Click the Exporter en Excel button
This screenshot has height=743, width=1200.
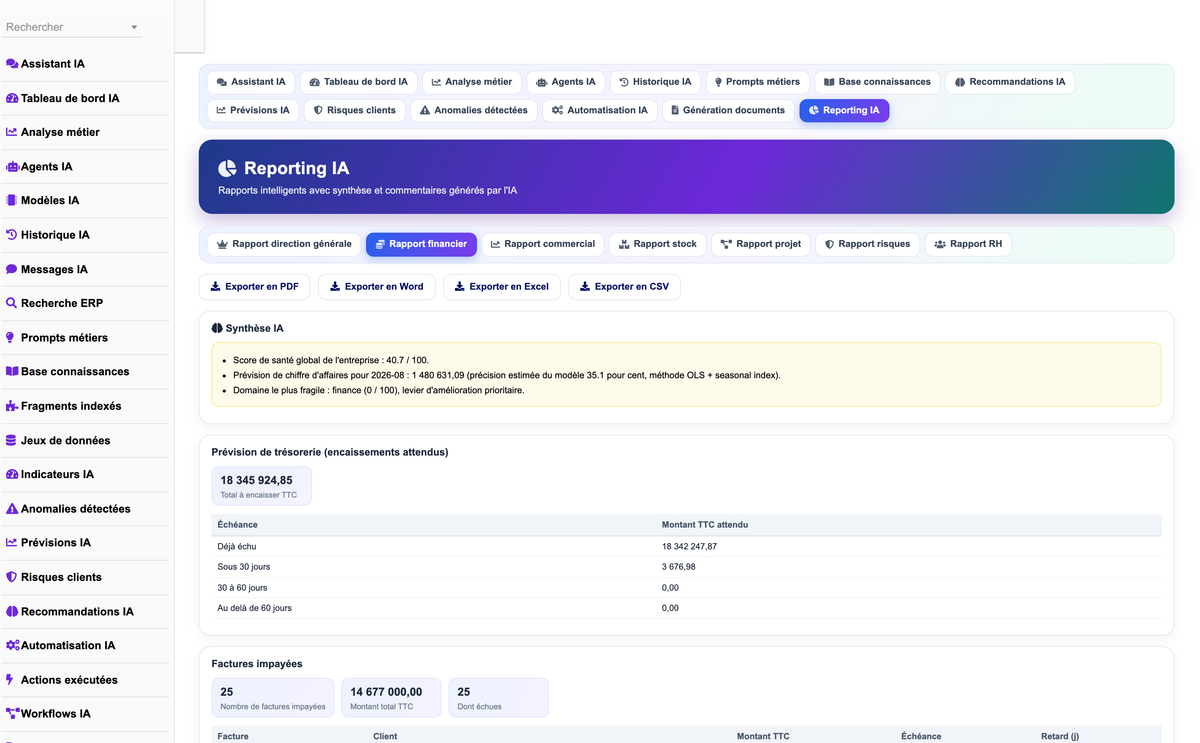click(502, 287)
